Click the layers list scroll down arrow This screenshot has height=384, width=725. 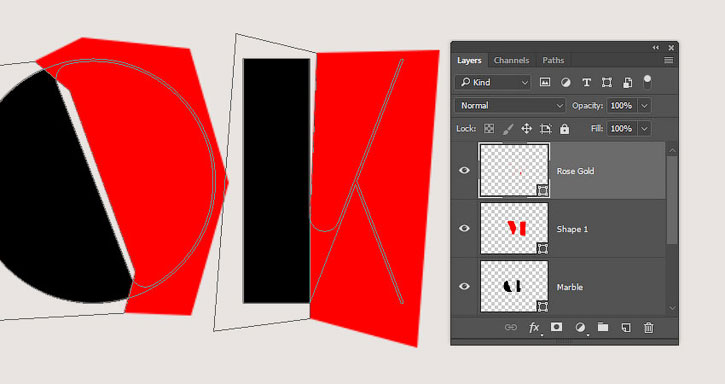coord(672,308)
